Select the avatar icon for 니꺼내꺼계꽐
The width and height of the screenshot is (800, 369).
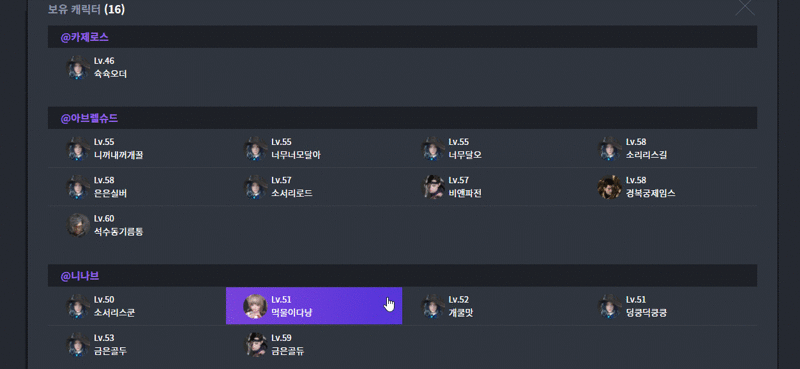point(79,149)
